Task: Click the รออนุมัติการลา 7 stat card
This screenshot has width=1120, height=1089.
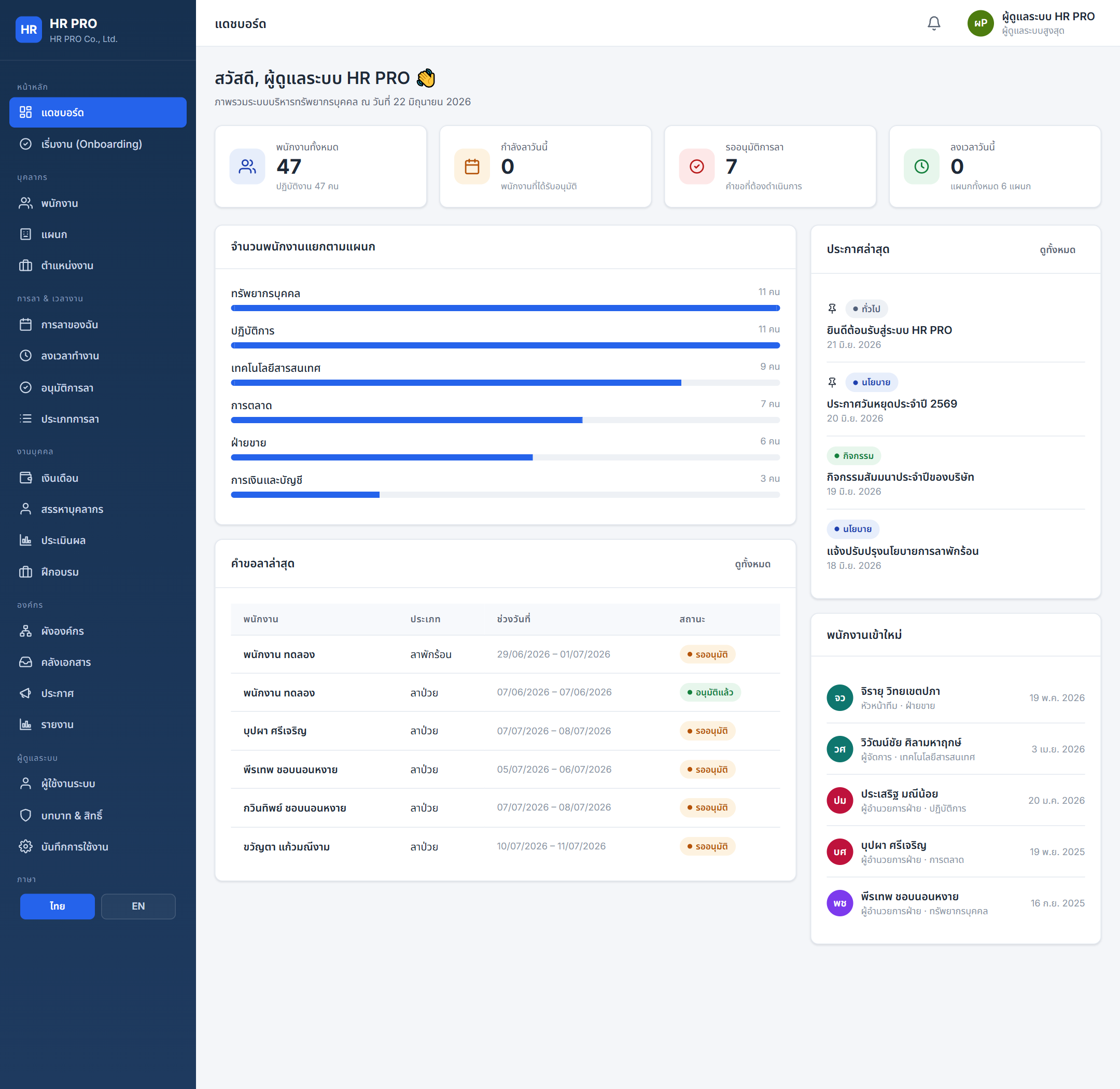Action: click(770, 166)
